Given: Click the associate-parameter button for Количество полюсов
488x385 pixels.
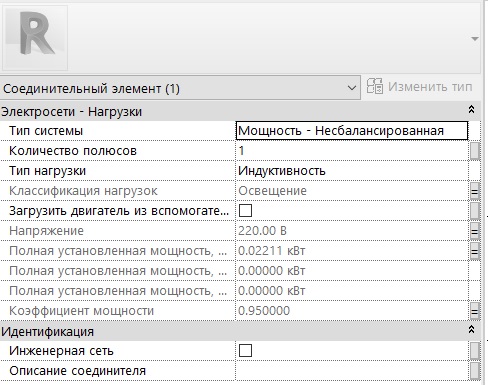Looking at the screenshot, I should pyautogui.click(x=474, y=151).
